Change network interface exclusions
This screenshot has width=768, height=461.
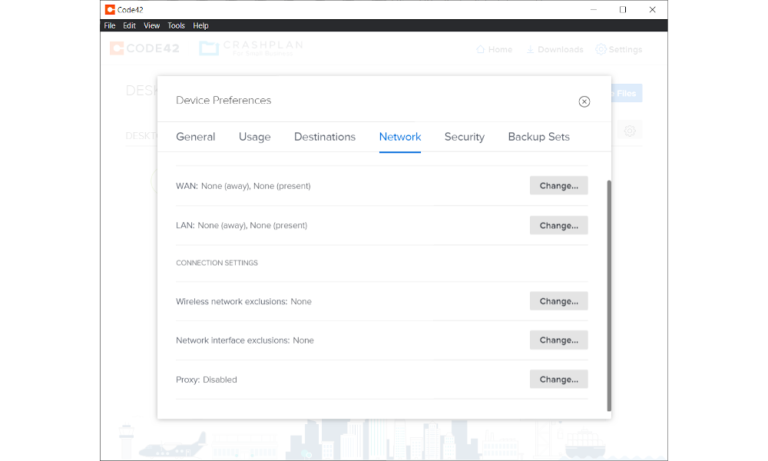pyautogui.click(x=559, y=340)
